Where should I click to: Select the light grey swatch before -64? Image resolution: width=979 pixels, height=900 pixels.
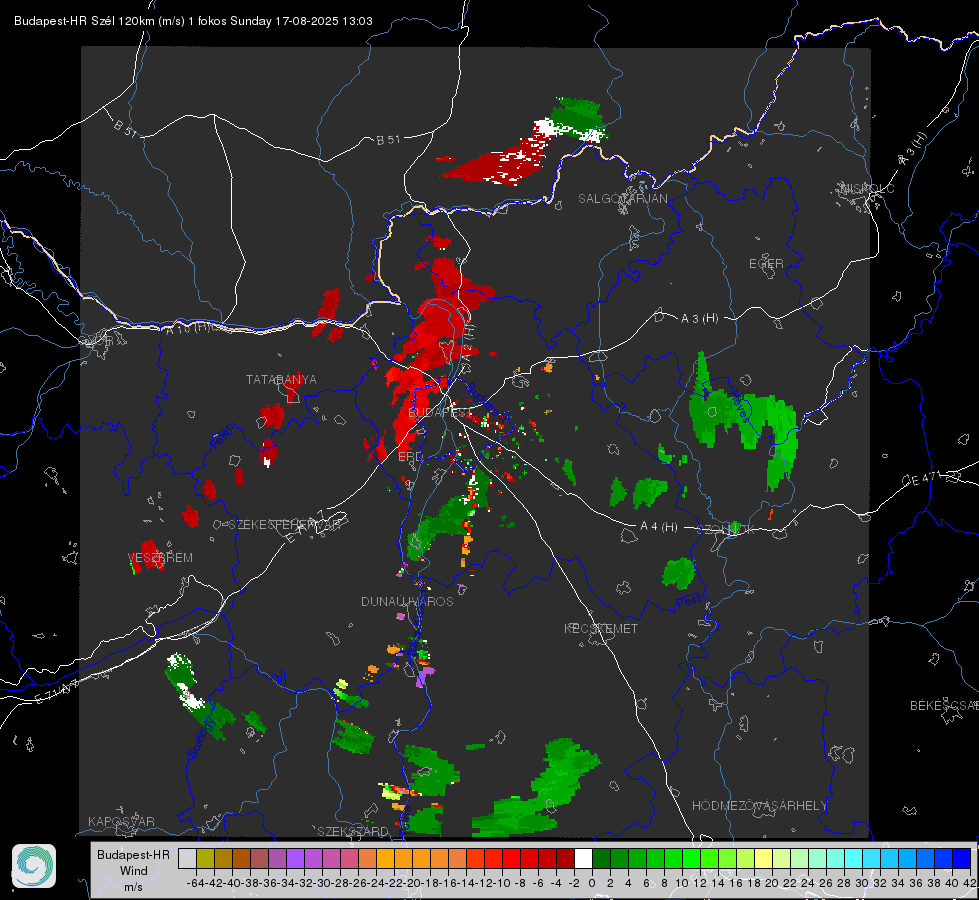187,858
